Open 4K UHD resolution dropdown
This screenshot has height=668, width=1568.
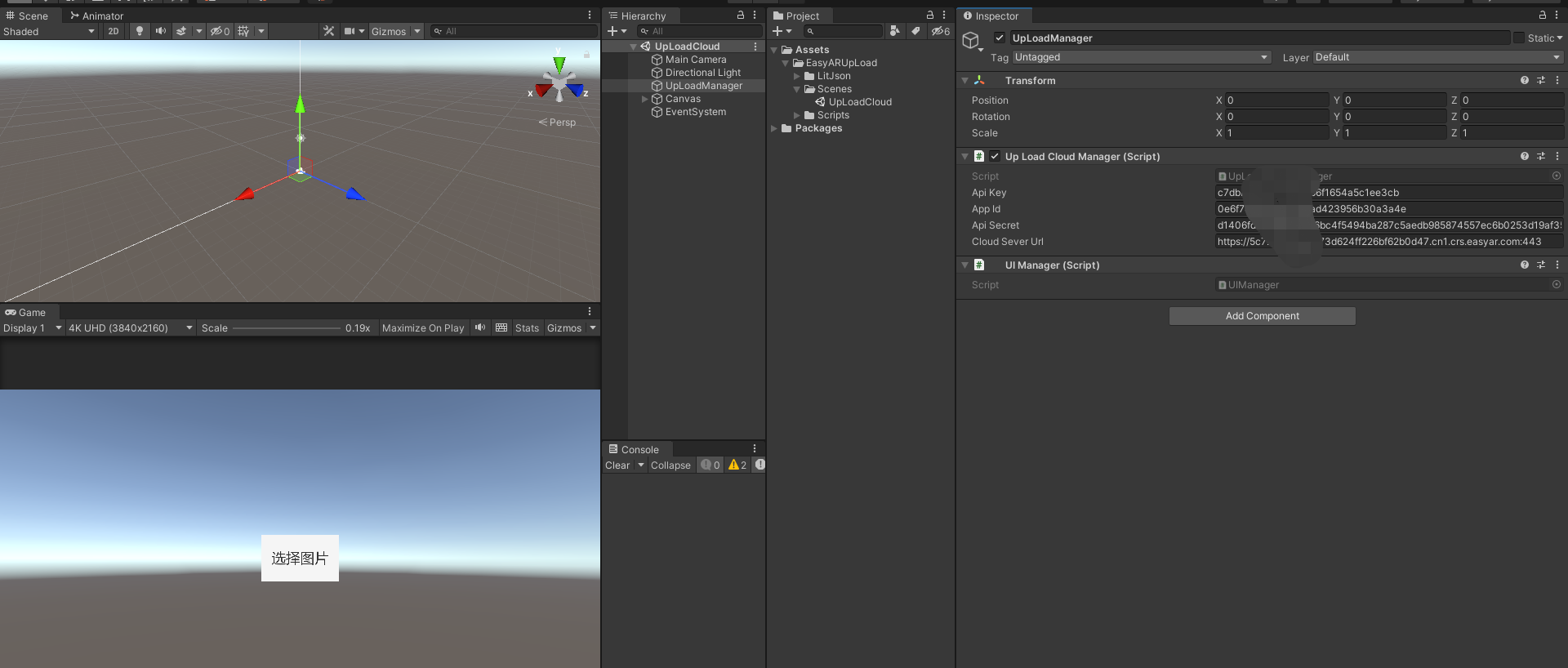[131, 327]
